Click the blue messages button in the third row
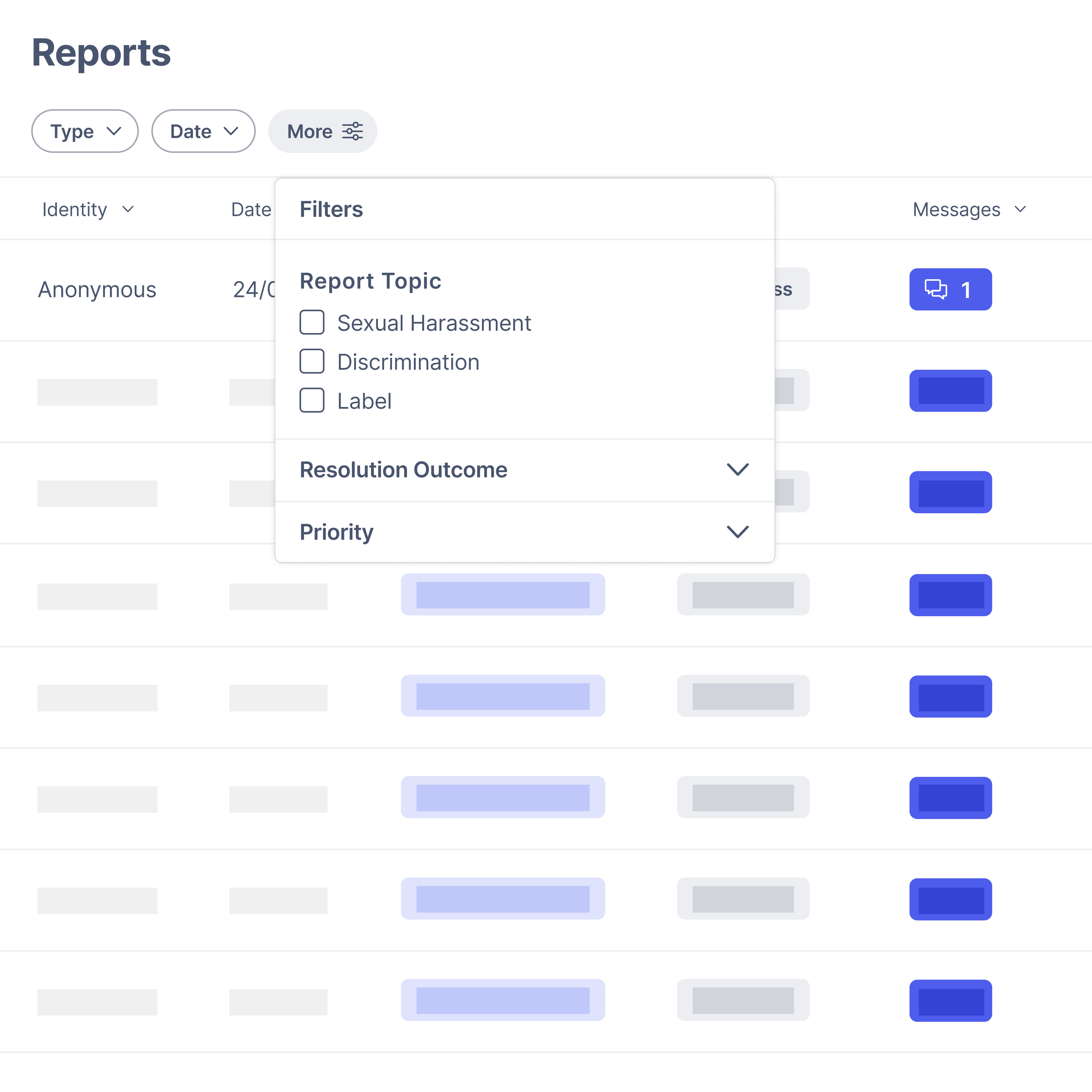The image size is (1092, 1092). (x=951, y=491)
